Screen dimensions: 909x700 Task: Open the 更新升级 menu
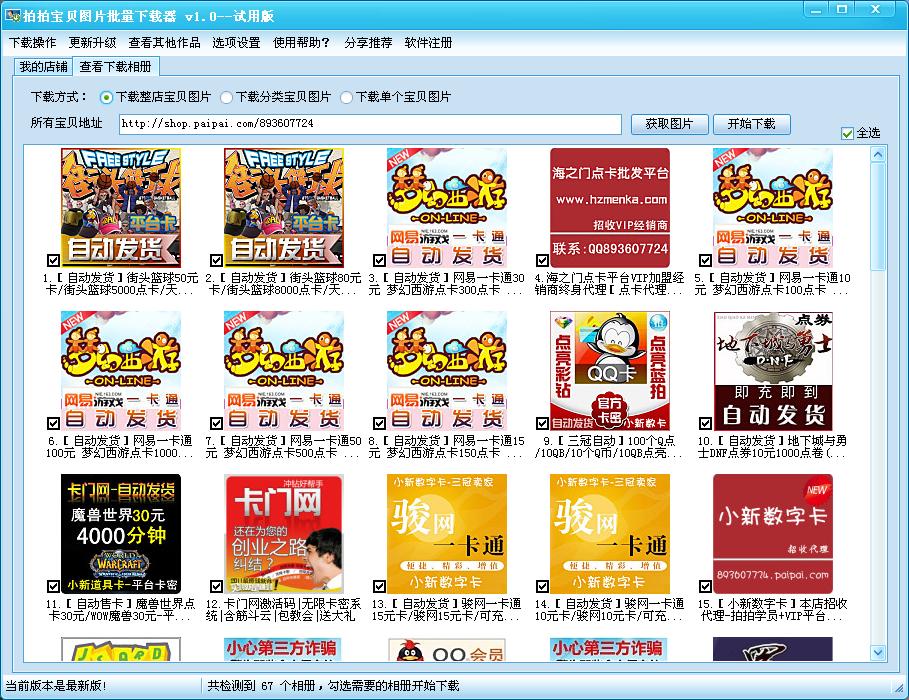click(x=92, y=42)
